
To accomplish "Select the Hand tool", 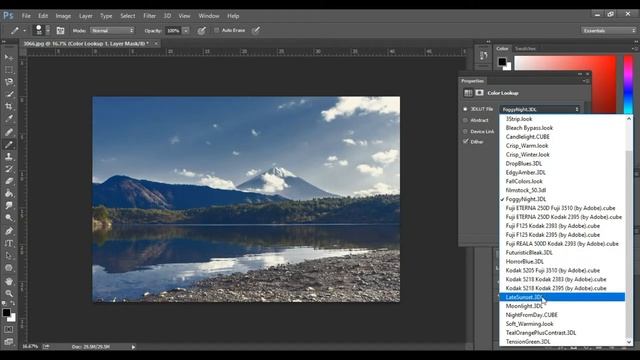I will pyautogui.click(x=9, y=281).
